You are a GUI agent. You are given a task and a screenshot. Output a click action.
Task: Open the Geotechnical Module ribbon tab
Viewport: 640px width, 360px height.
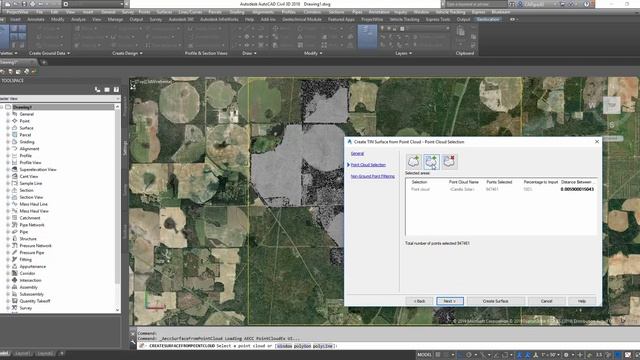click(302, 19)
